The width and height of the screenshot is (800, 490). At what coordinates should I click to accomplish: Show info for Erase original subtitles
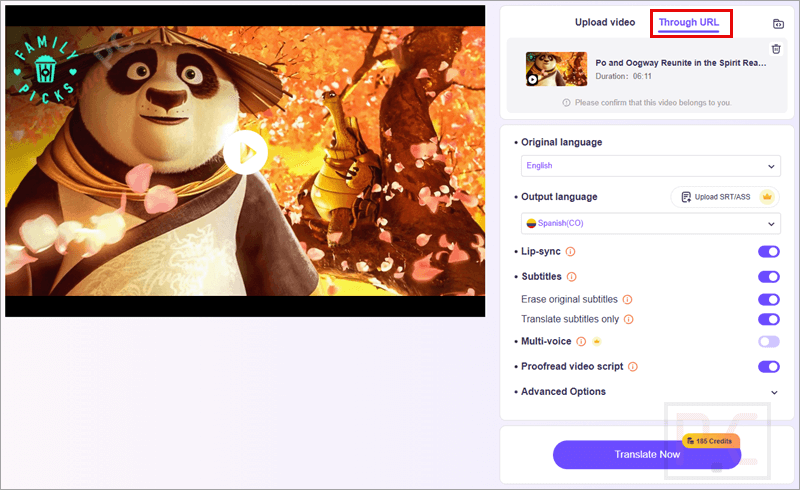click(x=628, y=300)
